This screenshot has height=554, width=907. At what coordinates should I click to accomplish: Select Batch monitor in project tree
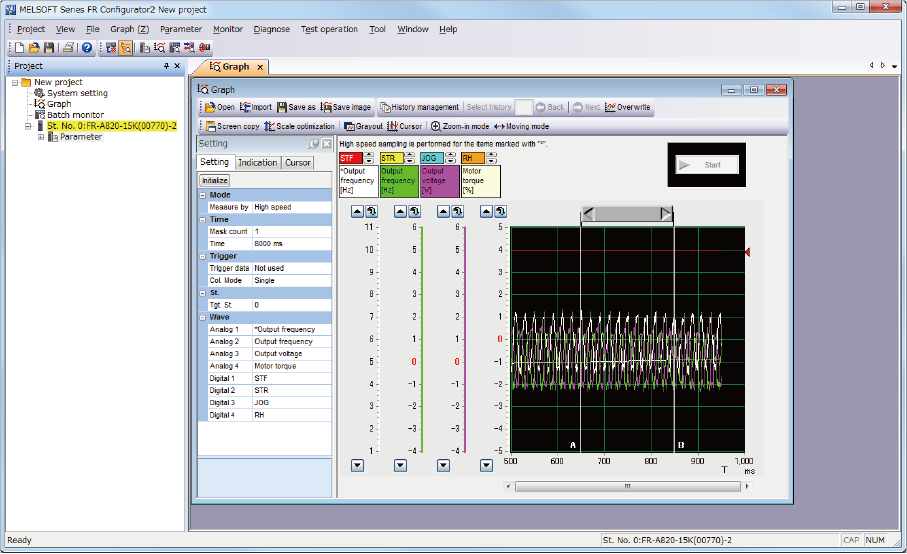coord(75,115)
